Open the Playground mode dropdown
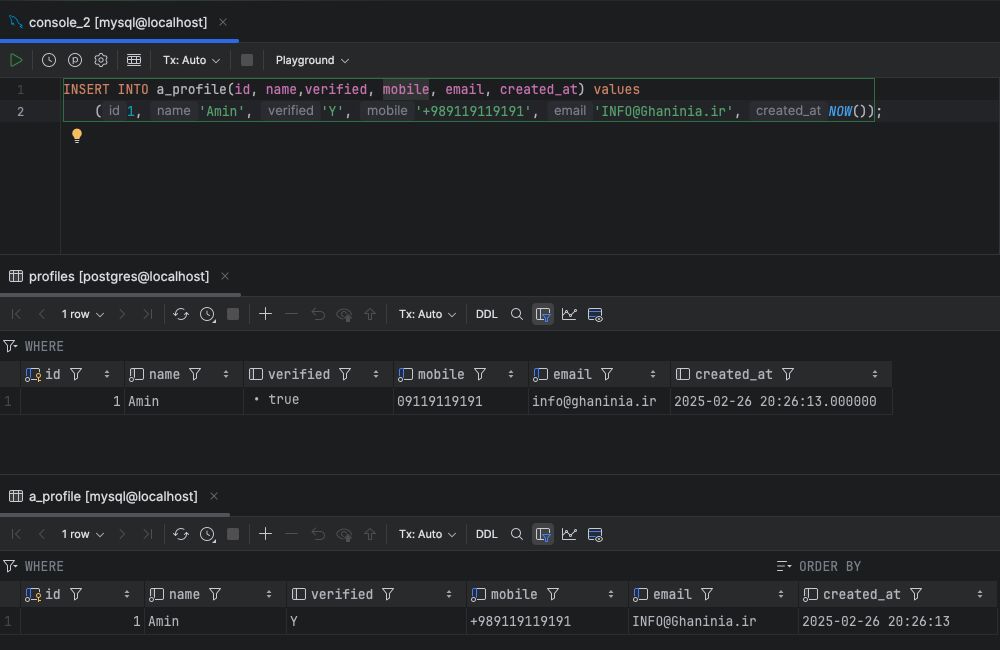The height and width of the screenshot is (650, 1000). coord(312,60)
